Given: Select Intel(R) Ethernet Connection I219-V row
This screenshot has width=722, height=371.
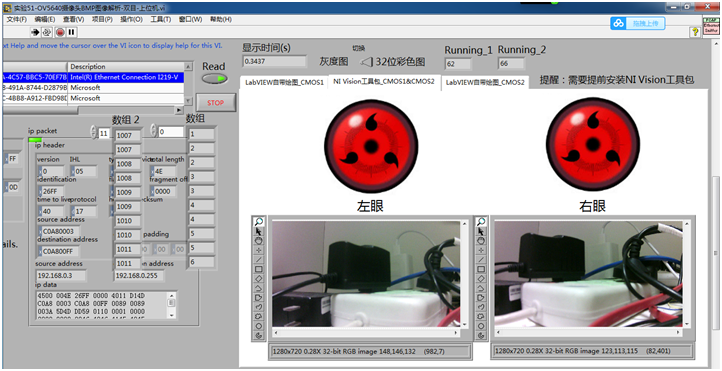Looking at the screenshot, I should pyautogui.click(x=93, y=77).
